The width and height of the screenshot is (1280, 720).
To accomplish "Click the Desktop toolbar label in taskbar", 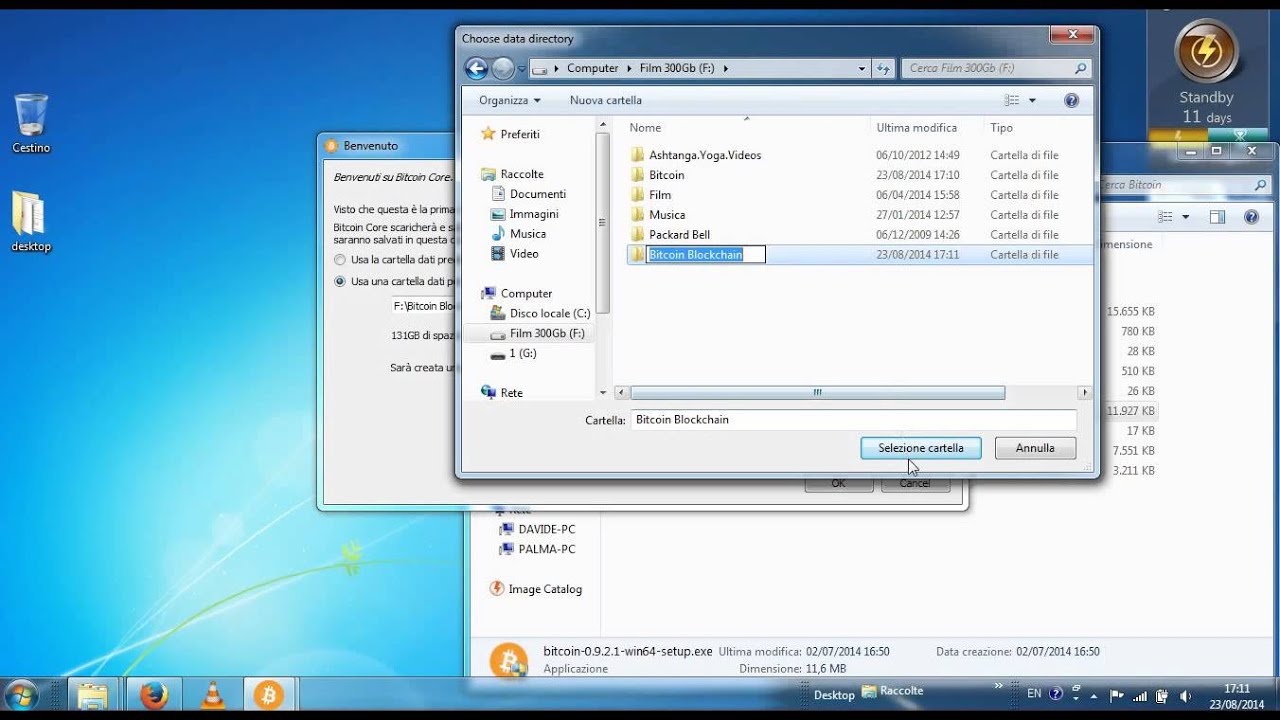I will click(834, 695).
